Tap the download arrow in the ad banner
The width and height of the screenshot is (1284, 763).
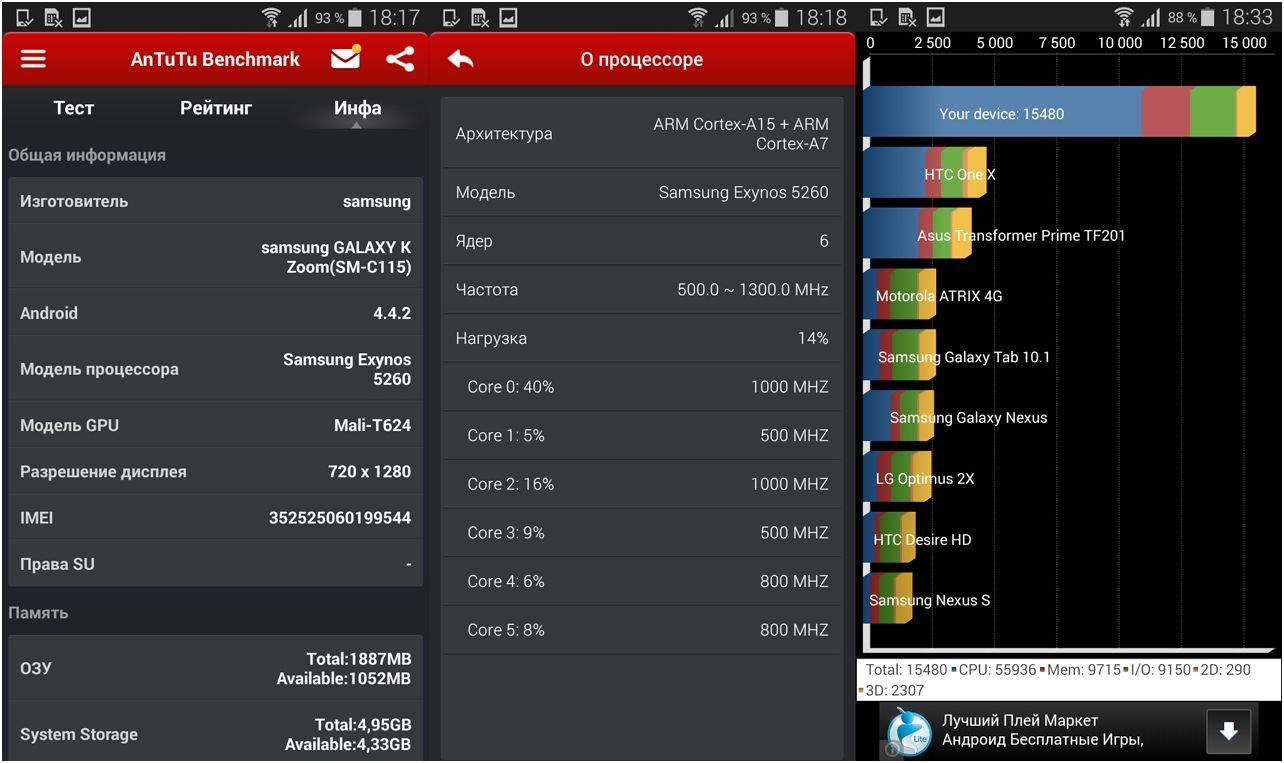(1228, 732)
